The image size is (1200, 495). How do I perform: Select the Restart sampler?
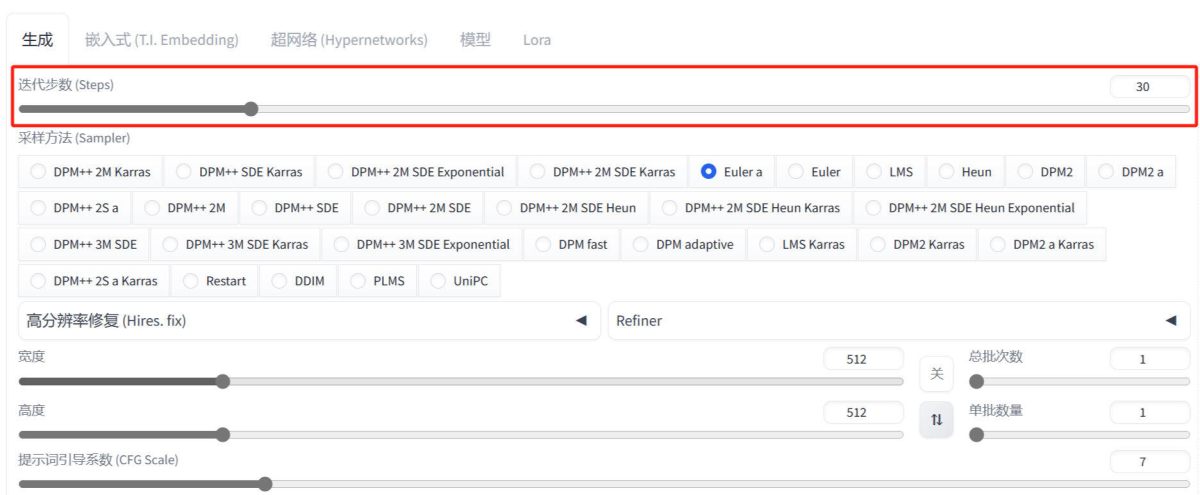coord(215,281)
